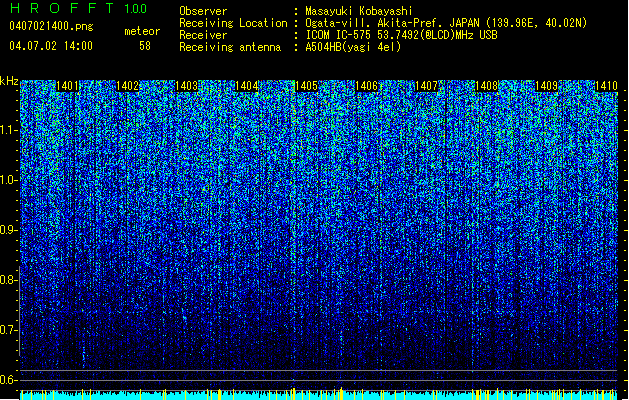Click the 1.1 kHz axis label
Viewport: 629px width, 400px height.
[x=8, y=130]
